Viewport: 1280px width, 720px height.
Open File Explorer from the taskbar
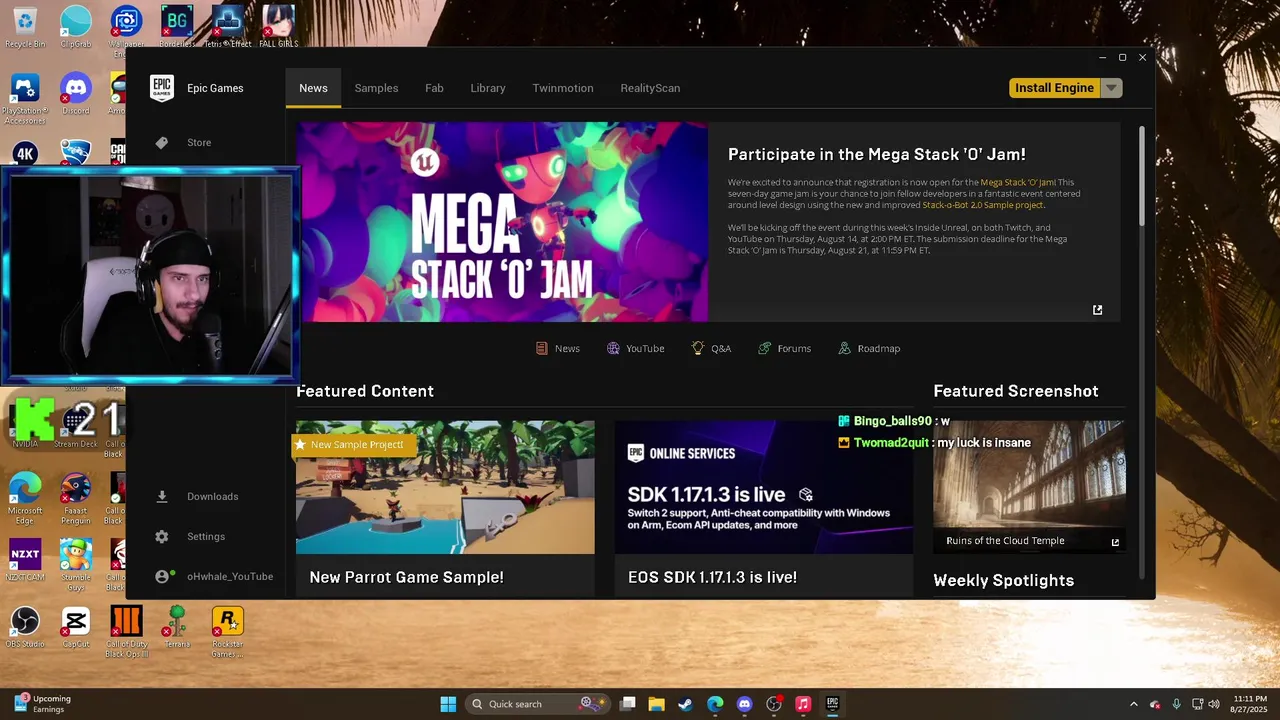[x=656, y=704]
